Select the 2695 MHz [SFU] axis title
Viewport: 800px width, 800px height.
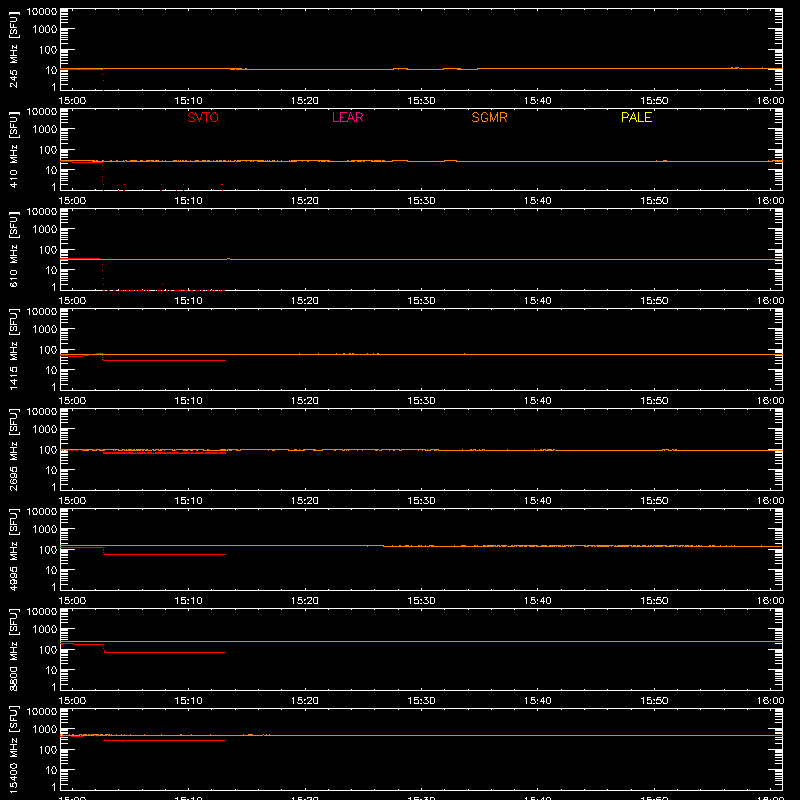13,450
